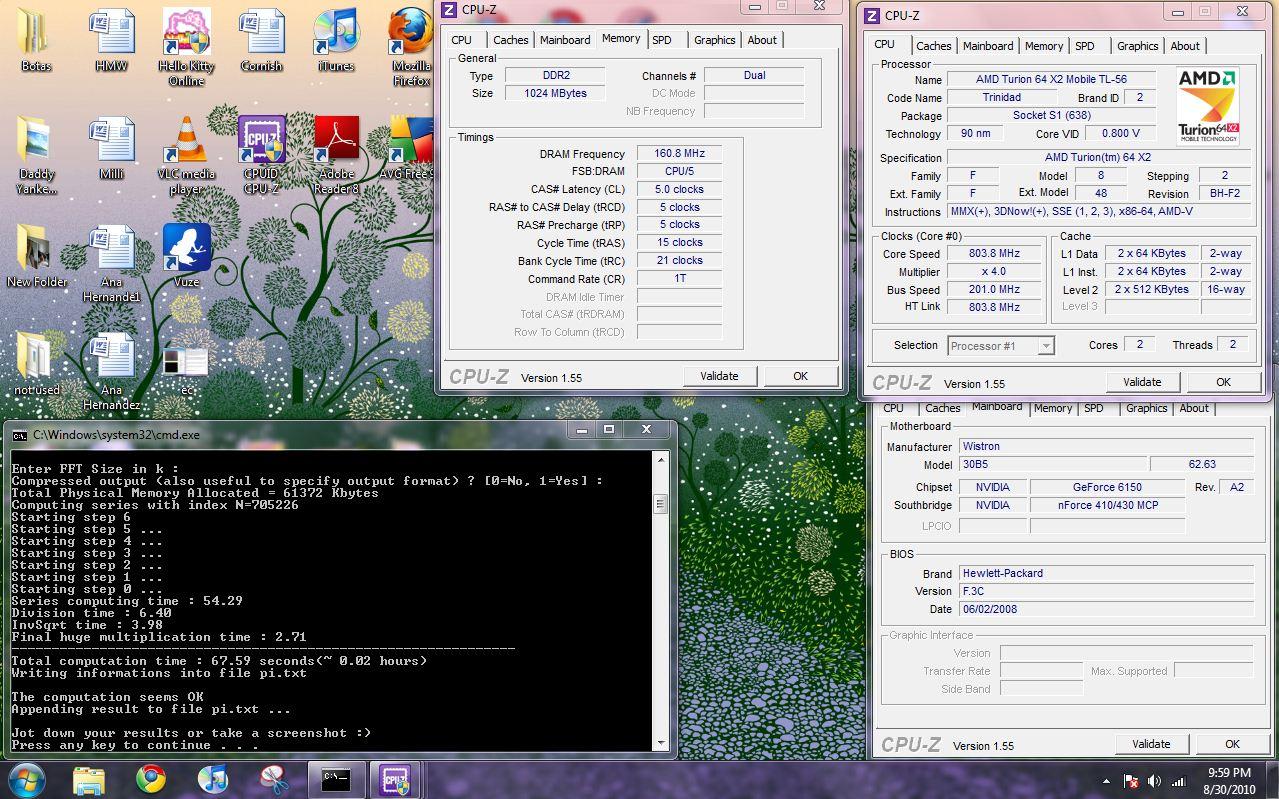Open the Action Center flag tray icon

point(1131,781)
